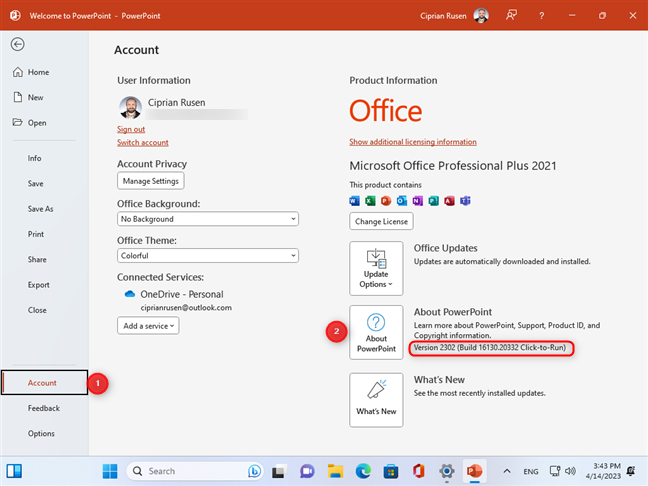Click Bing icon in search box
The image size is (648, 486).
coord(254,471)
